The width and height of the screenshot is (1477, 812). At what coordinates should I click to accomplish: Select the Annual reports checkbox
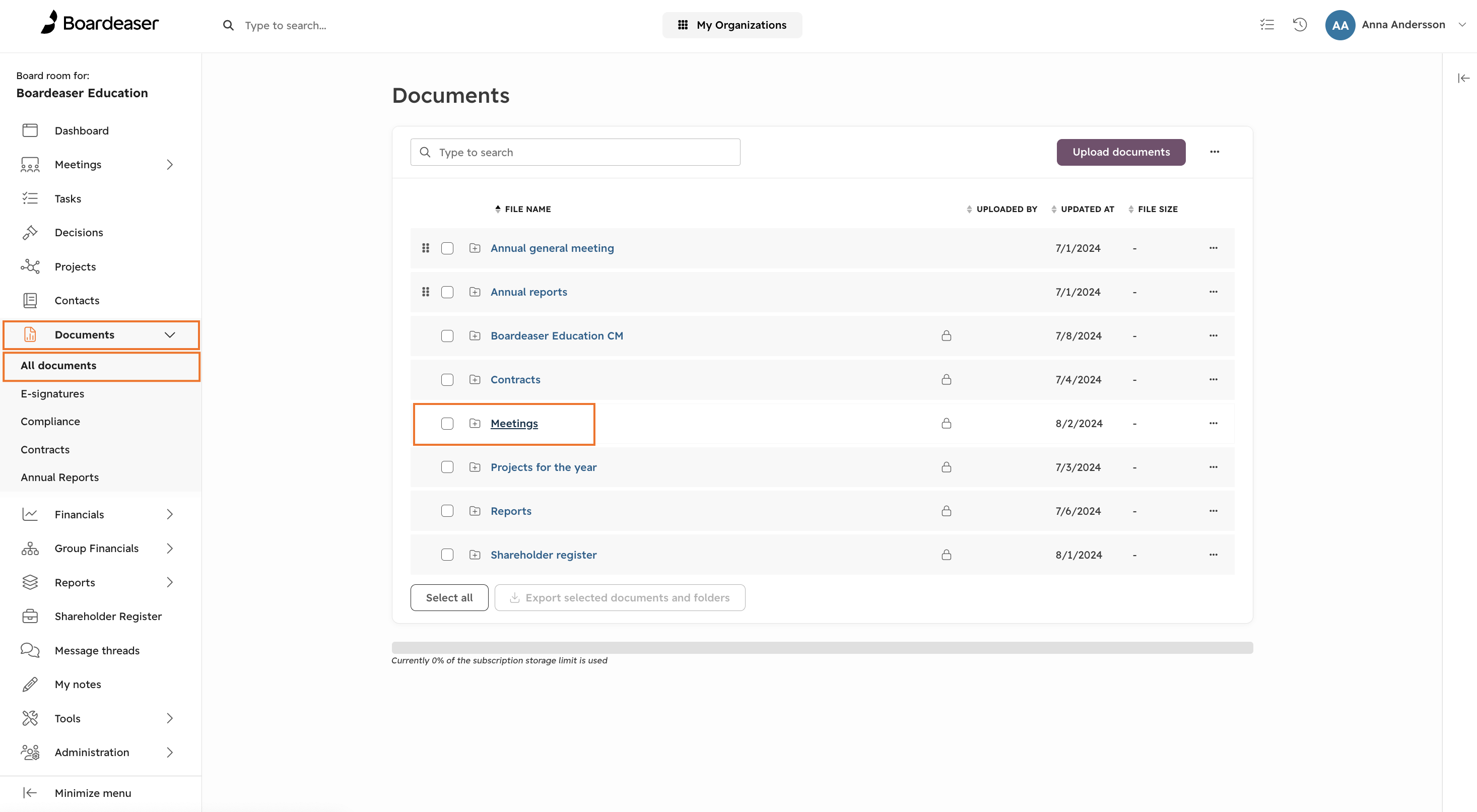(447, 292)
